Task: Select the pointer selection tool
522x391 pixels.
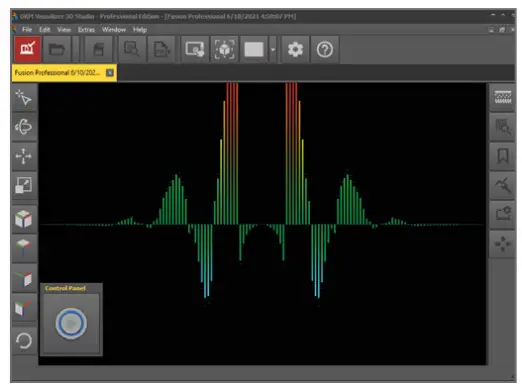Action: point(24,97)
